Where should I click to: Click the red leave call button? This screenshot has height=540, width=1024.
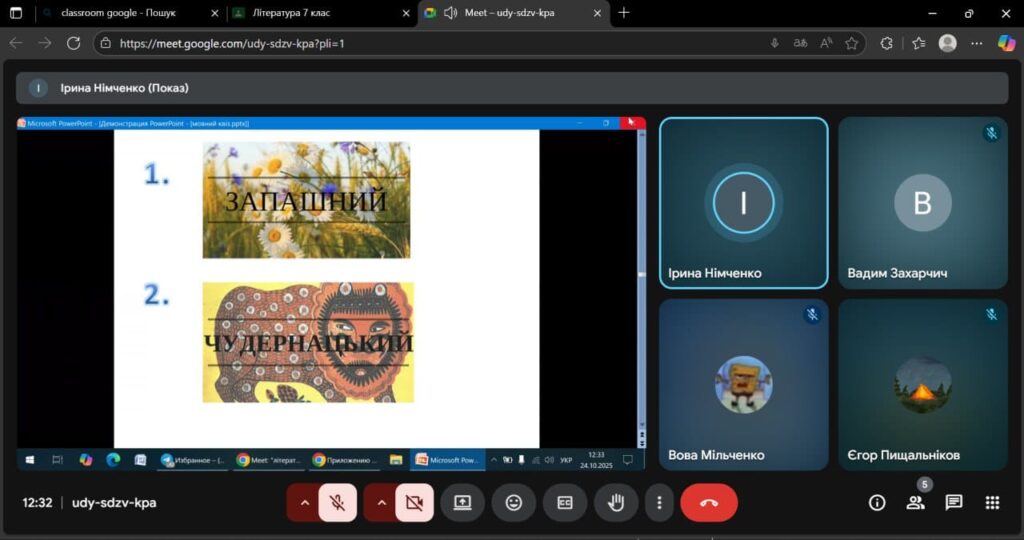pos(709,503)
